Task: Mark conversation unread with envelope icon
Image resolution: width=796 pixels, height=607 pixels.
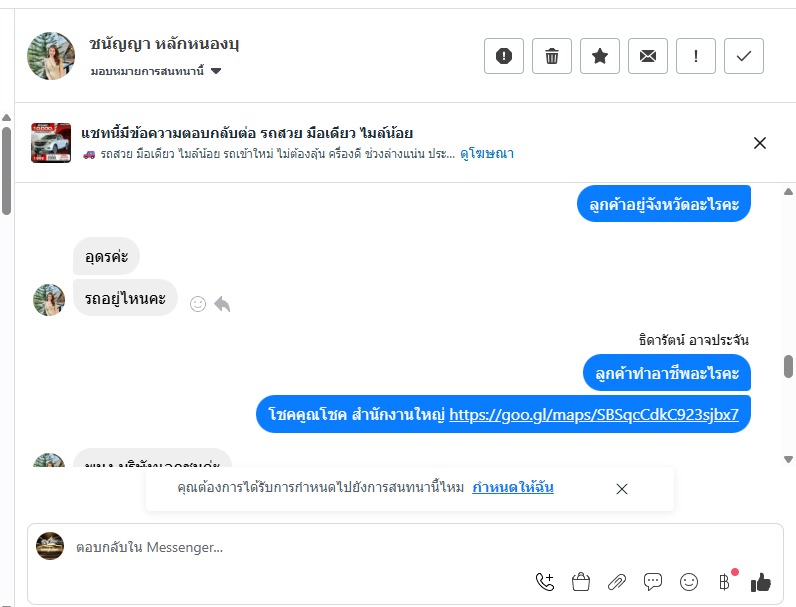Action: pos(648,56)
